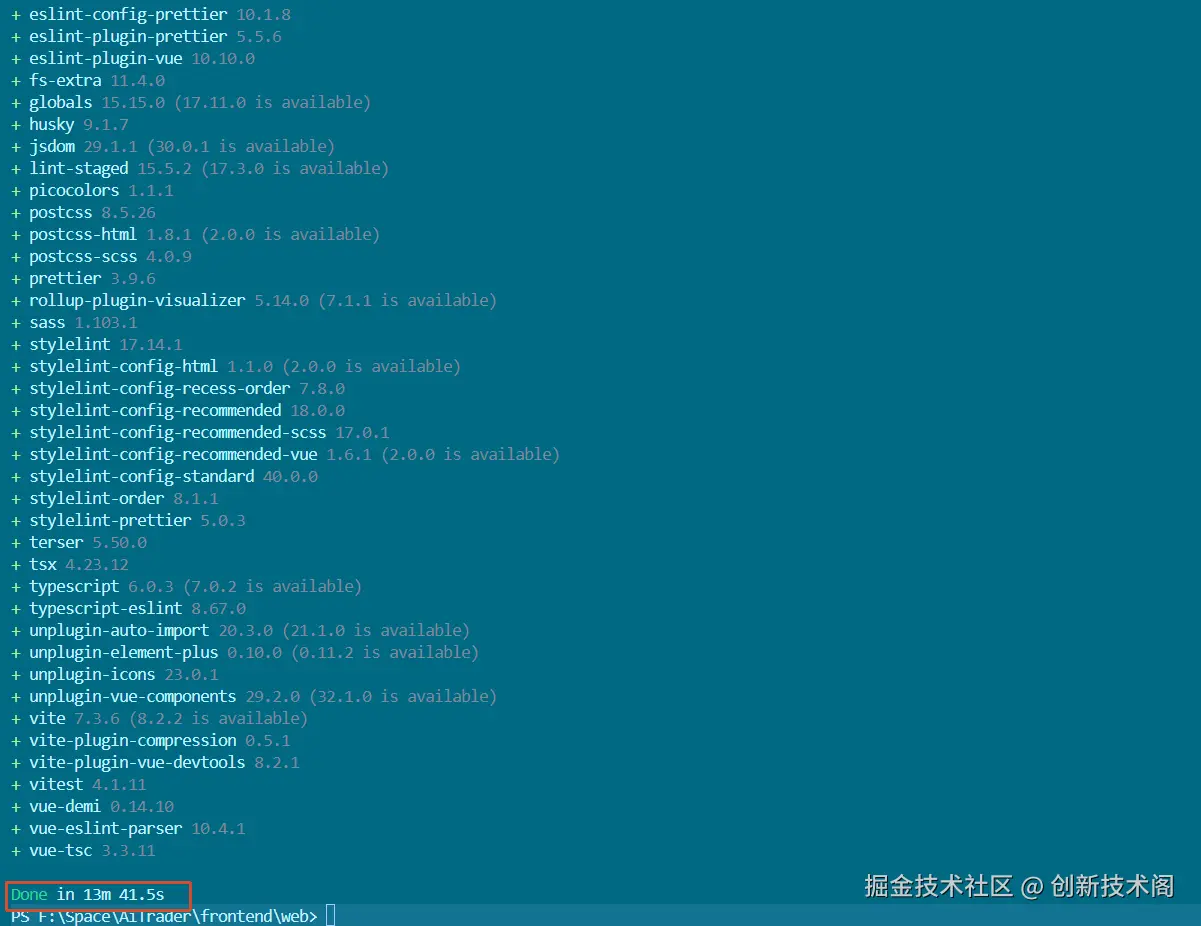Select the tsx 4.23.12 entry
The image size is (1201, 926).
click(x=70, y=565)
